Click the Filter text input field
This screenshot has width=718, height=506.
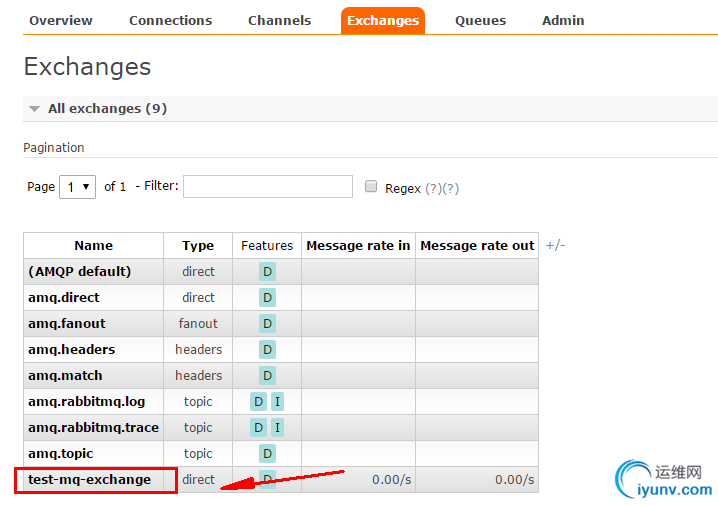(267, 187)
